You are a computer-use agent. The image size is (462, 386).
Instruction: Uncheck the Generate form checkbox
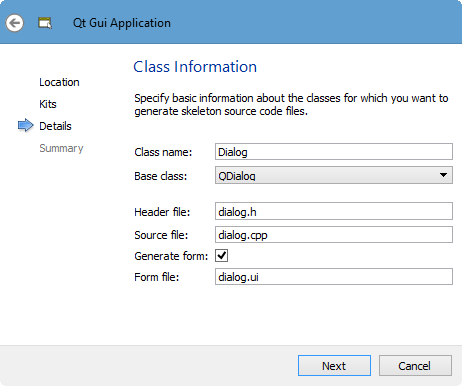(222, 256)
